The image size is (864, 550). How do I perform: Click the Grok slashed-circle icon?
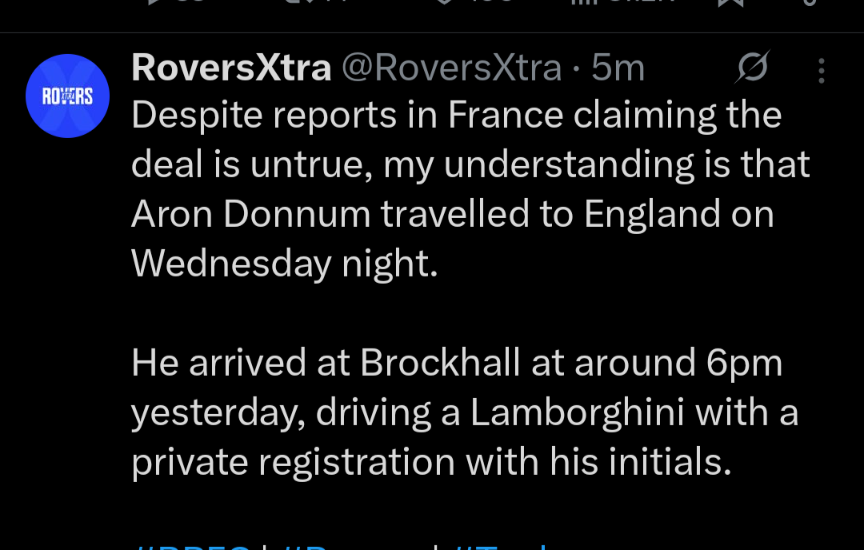click(752, 68)
